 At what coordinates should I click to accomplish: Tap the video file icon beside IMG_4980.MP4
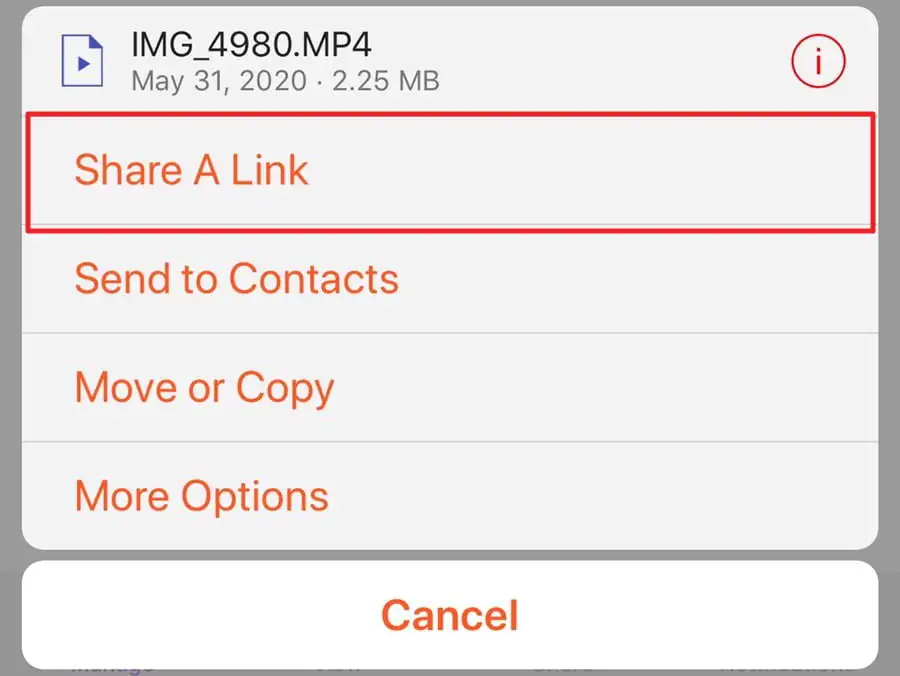(84, 61)
